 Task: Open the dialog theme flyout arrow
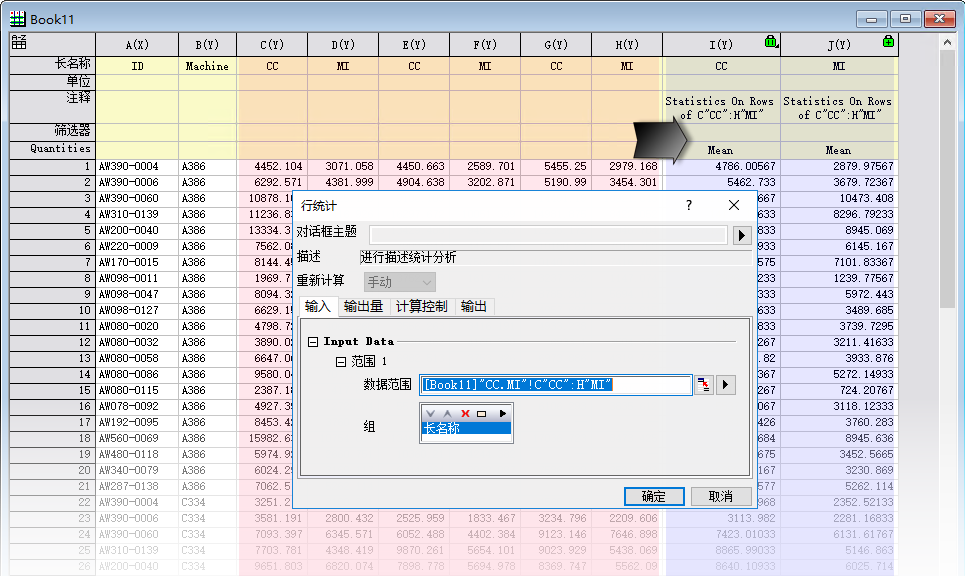[742, 235]
